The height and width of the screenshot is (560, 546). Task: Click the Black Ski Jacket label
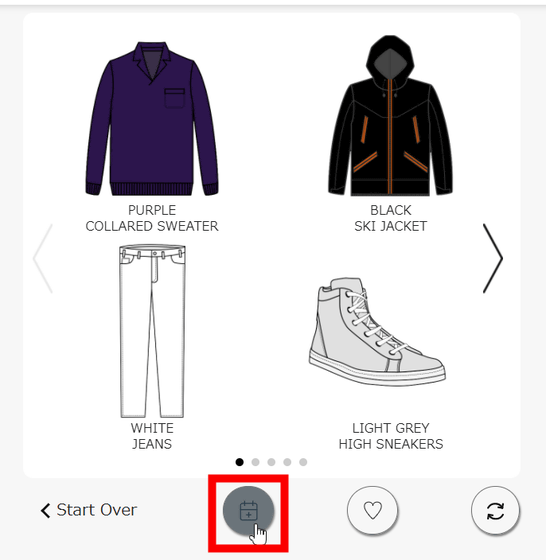[391, 218]
